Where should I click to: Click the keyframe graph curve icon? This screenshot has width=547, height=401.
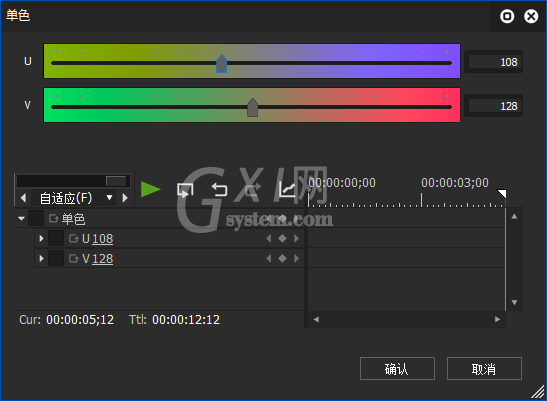(287, 190)
